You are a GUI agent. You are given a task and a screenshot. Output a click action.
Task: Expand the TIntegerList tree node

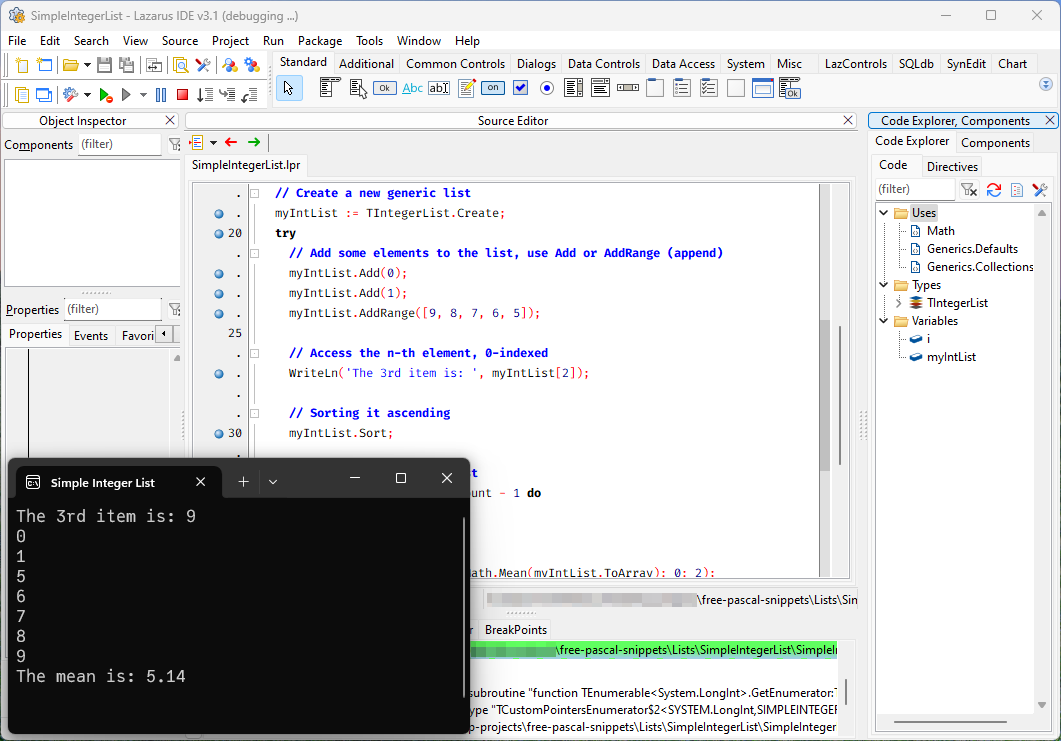(x=898, y=303)
